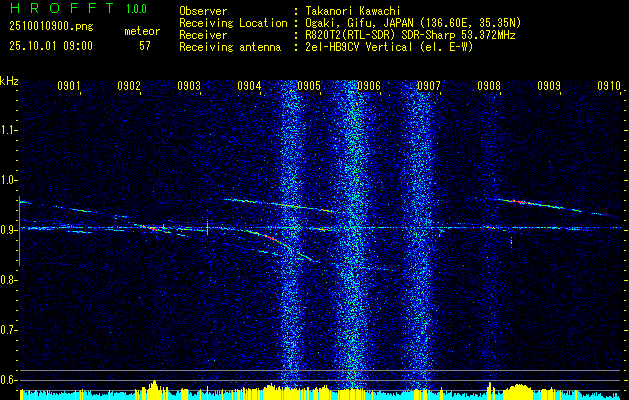Click the bright red echo near 0908
This screenshot has width=629, height=400.
(x=519, y=201)
